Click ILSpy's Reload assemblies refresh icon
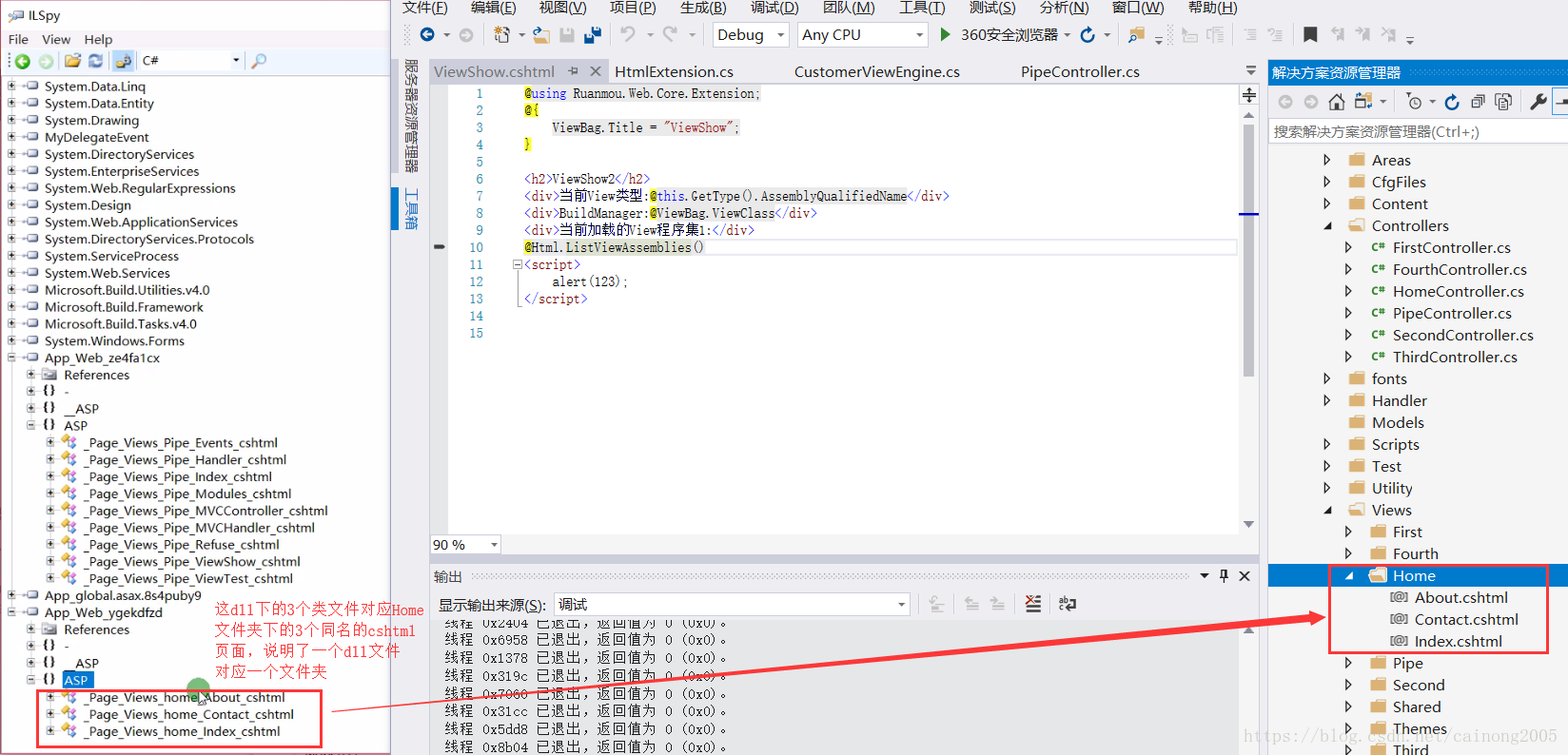Viewport: 1568px width, 755px height. 96,61
